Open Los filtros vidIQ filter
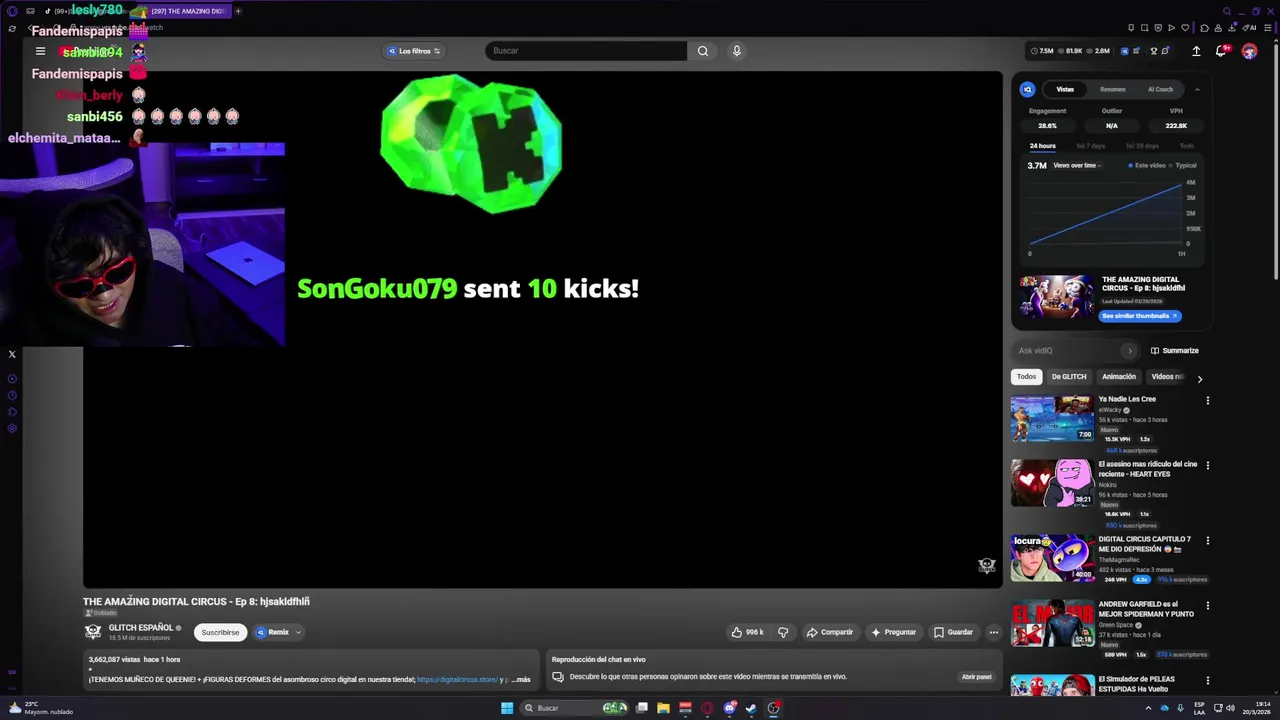 415,51
